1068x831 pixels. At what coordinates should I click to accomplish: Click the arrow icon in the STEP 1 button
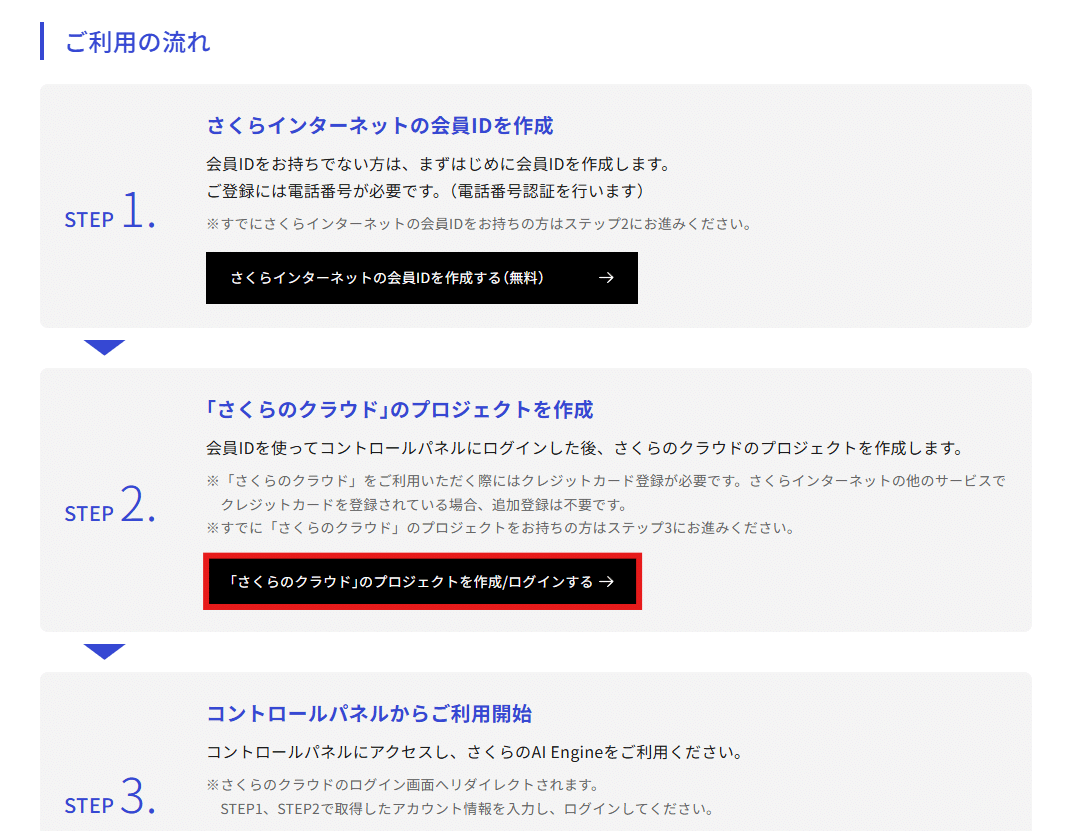pos(607,278)
